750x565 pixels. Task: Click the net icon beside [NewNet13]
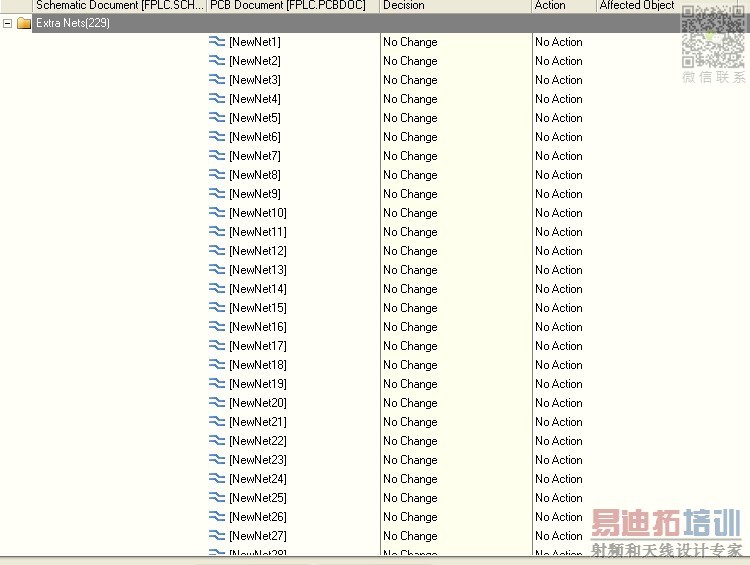pos(217,270)
